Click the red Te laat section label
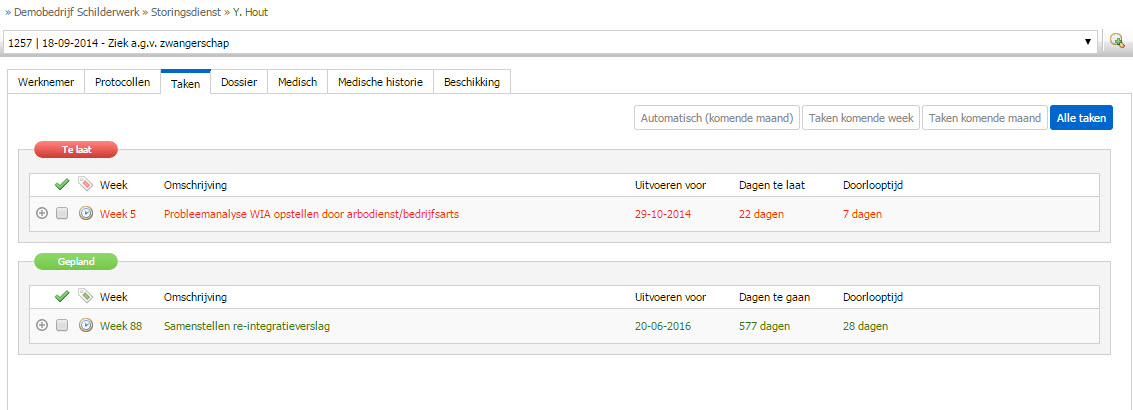The image size is (1133, 410). pos(76,150)
